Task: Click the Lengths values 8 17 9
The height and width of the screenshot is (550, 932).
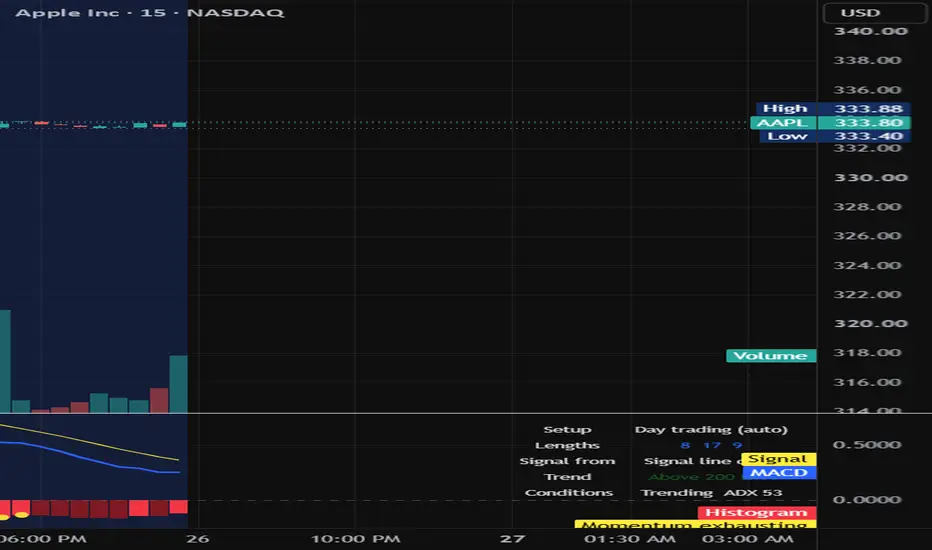Action: tap(711, 445)
